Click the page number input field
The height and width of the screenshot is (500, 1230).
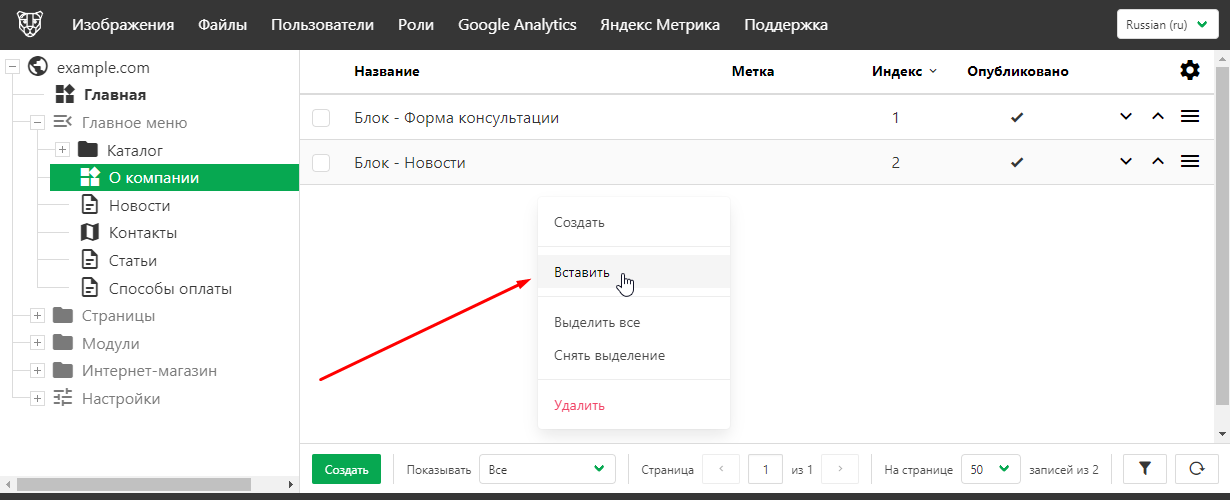pos(765,469)
